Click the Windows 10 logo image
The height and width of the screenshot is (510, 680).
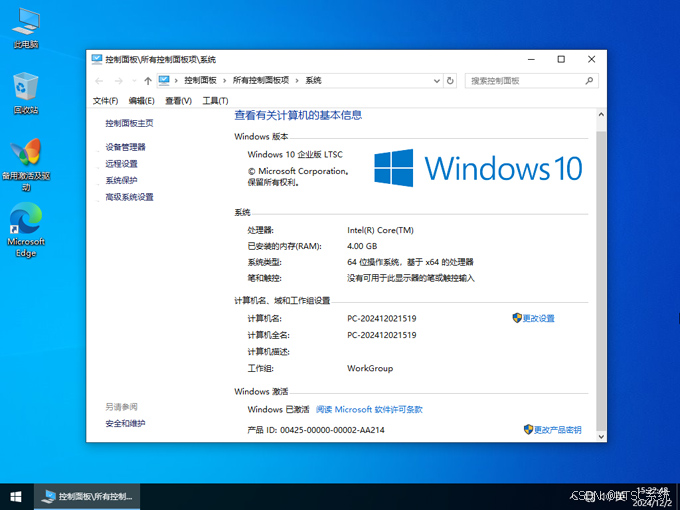(478, 168)
